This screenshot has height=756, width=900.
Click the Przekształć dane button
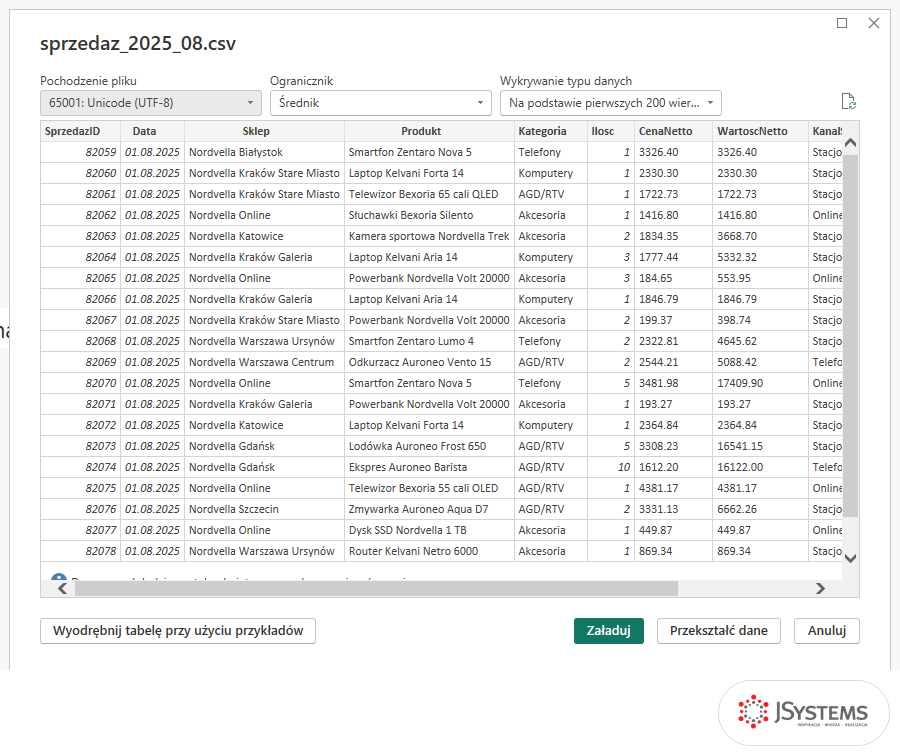[x=719, y=631]
